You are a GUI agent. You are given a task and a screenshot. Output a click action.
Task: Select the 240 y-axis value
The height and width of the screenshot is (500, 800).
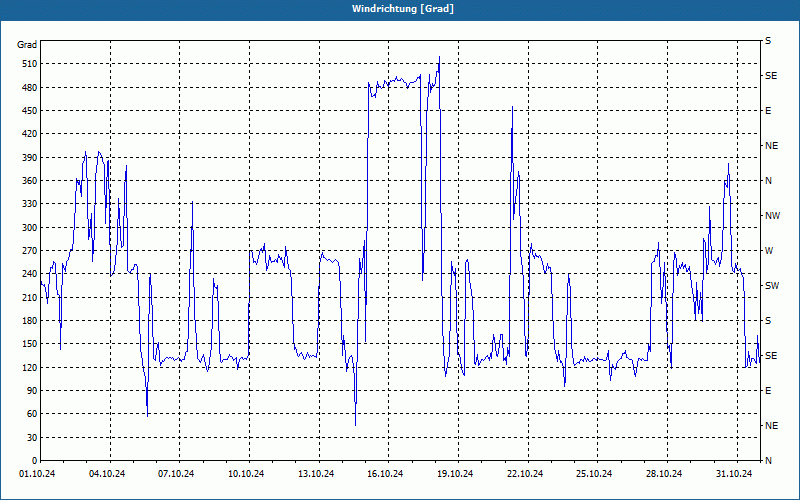tap(30, 274)
